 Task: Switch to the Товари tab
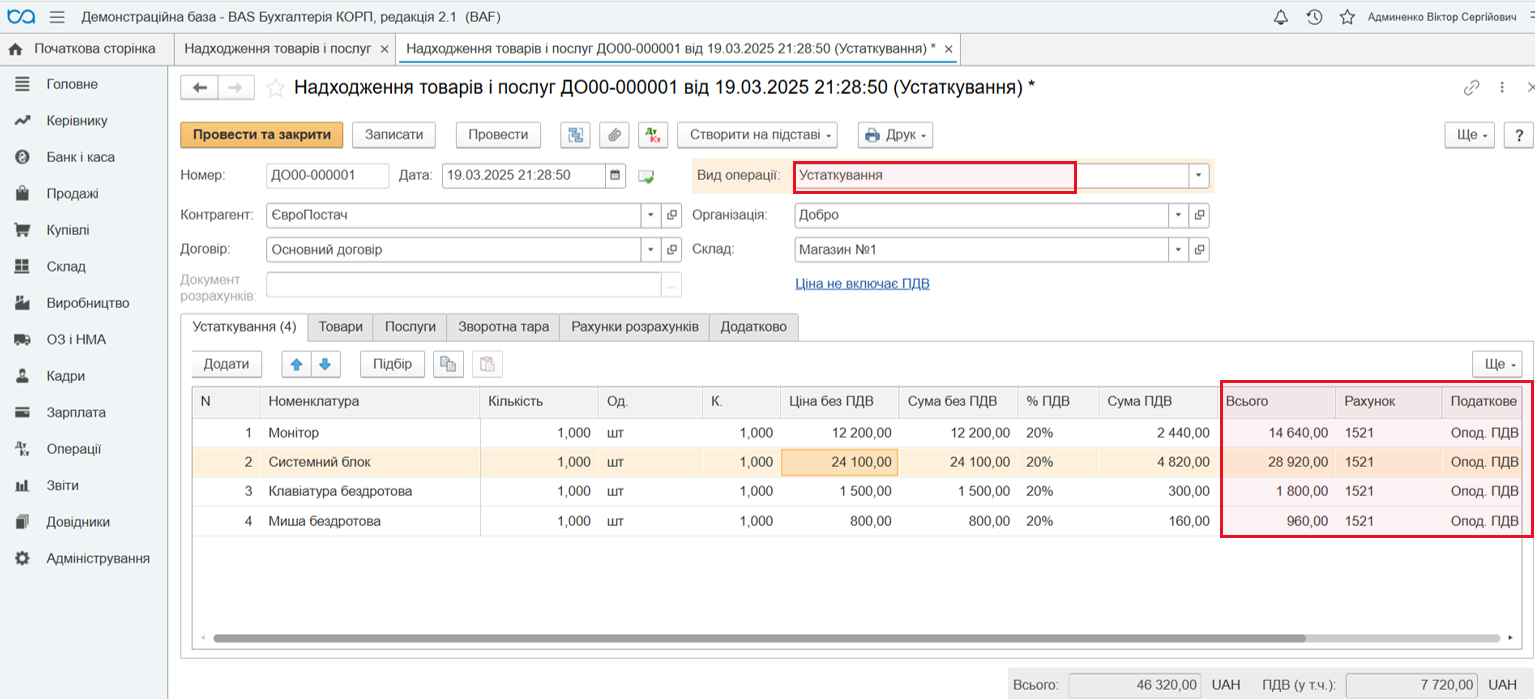tap(340, 327)
